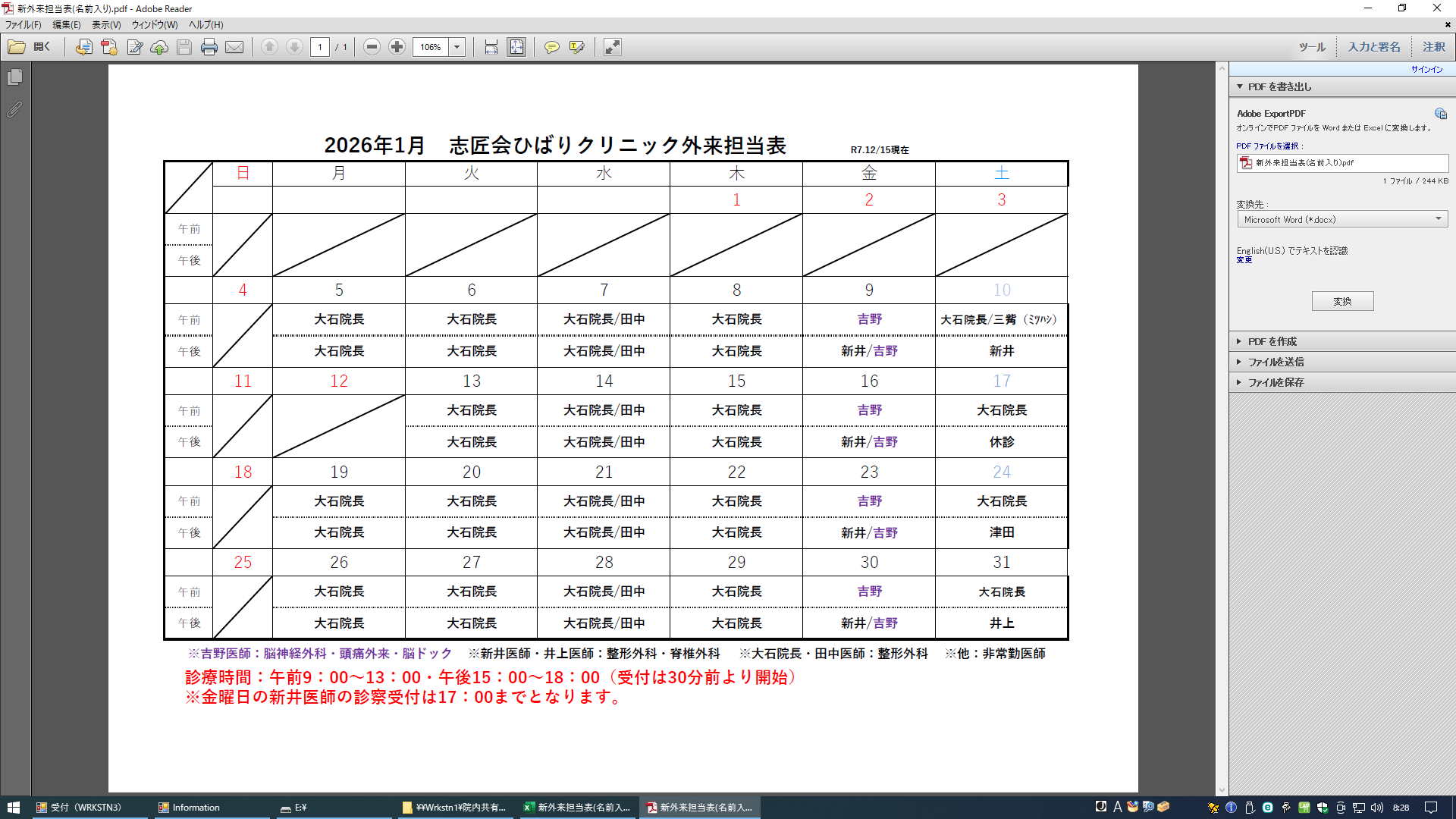Click the zoom in plus button
The image size is (1456, 819).
coord(397,47)
